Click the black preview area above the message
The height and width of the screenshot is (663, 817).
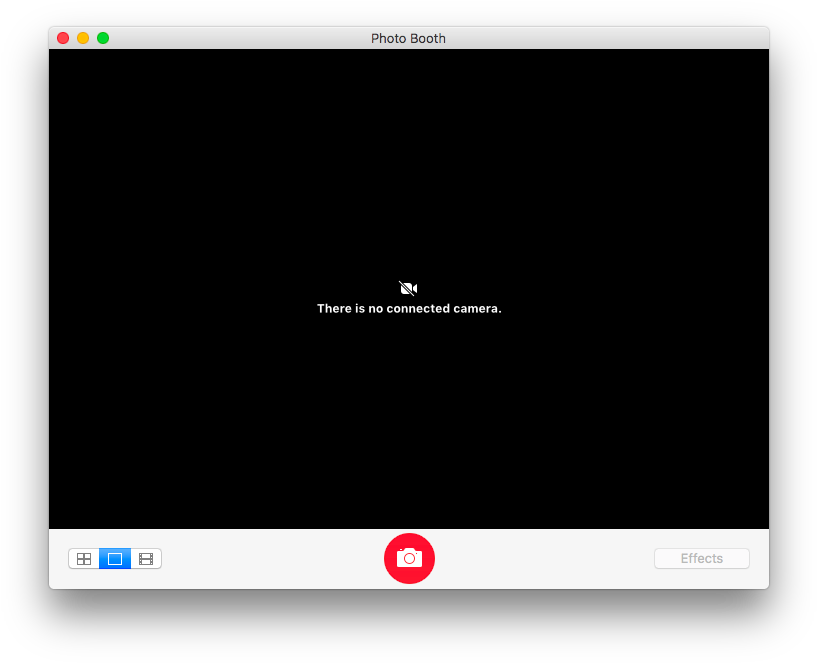[408, 160]
